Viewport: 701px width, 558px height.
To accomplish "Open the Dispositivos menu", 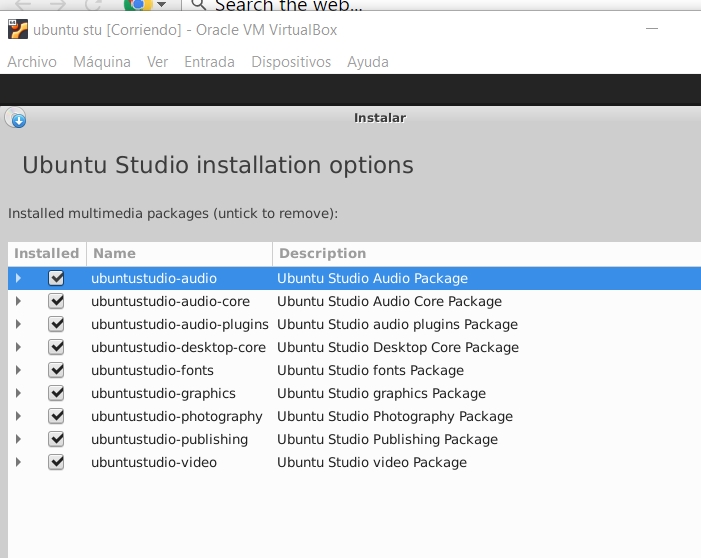I will tap(291, 62).
